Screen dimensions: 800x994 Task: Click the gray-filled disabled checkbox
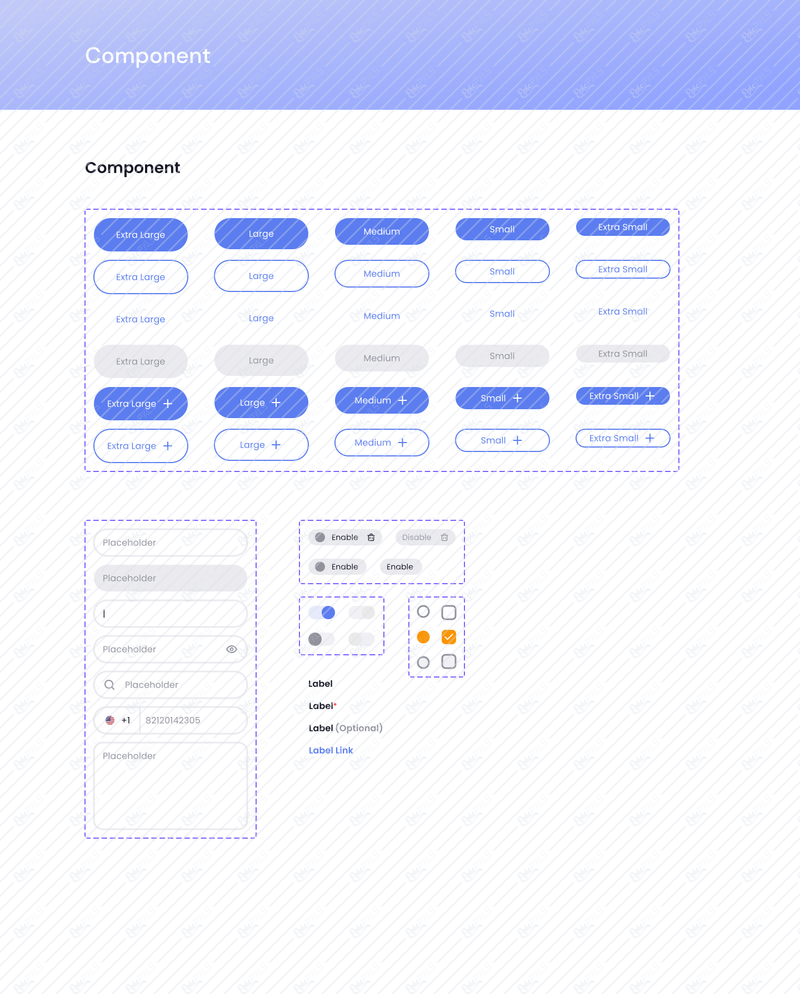click(449, 662)
